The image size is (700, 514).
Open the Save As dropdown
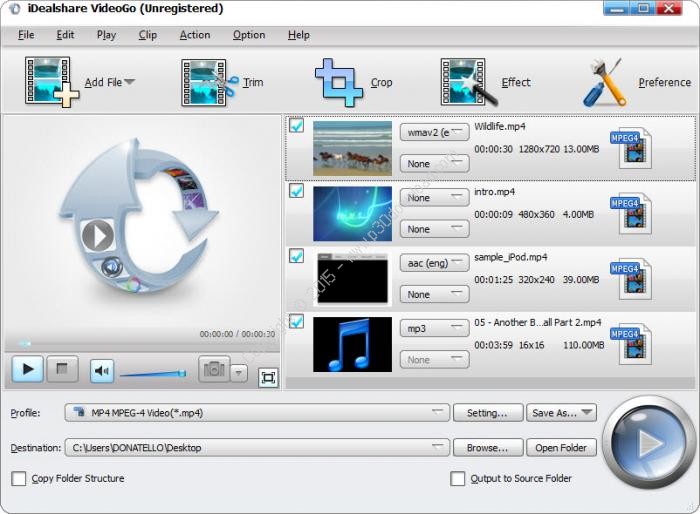(562, 413)
